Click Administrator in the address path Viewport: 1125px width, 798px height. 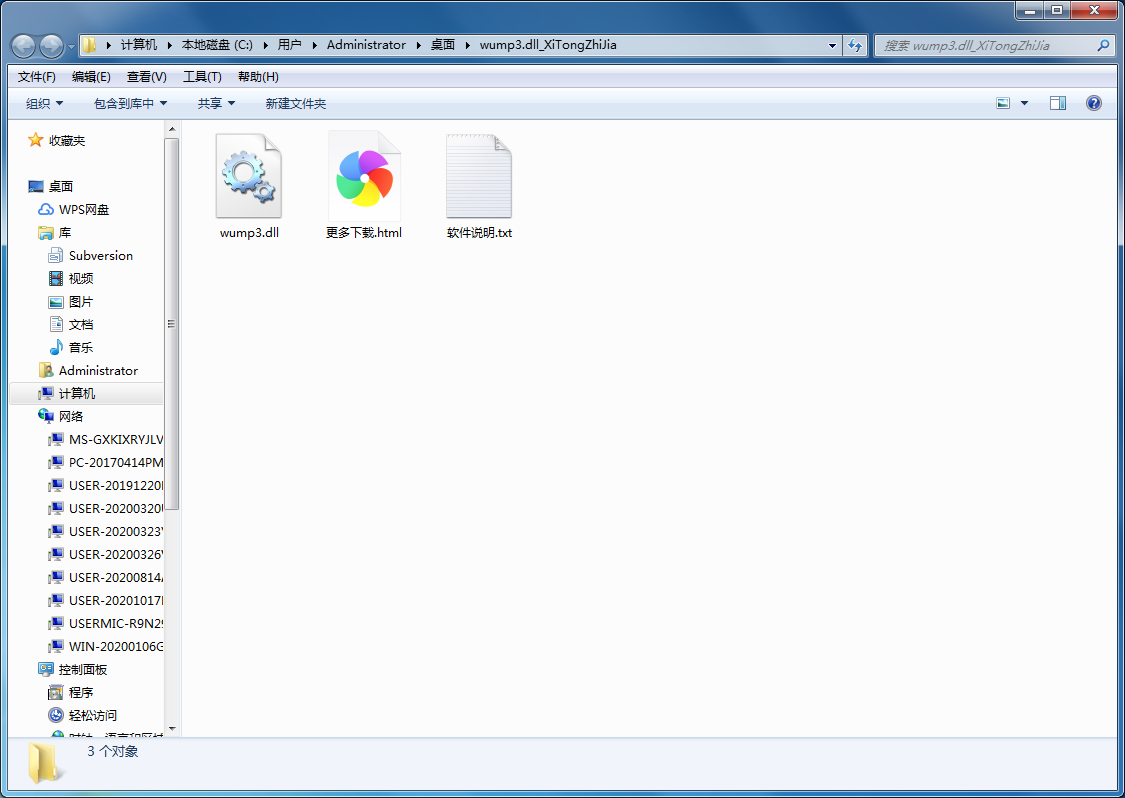366,44
